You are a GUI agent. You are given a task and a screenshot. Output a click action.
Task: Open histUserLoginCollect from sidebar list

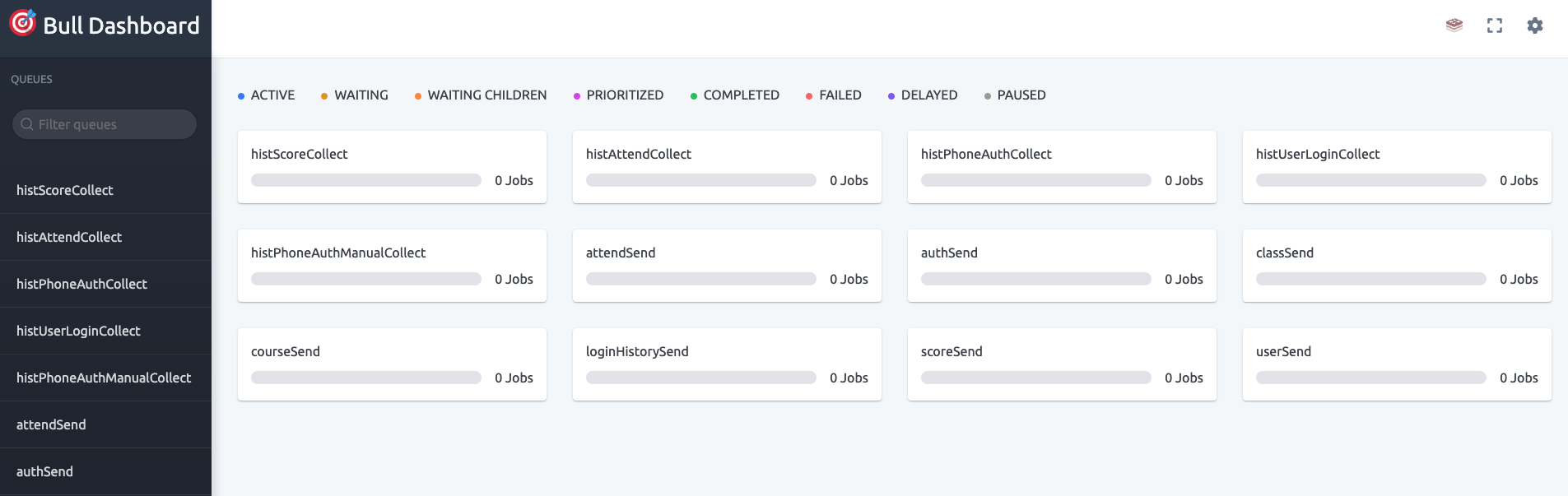tap(78, 331)
